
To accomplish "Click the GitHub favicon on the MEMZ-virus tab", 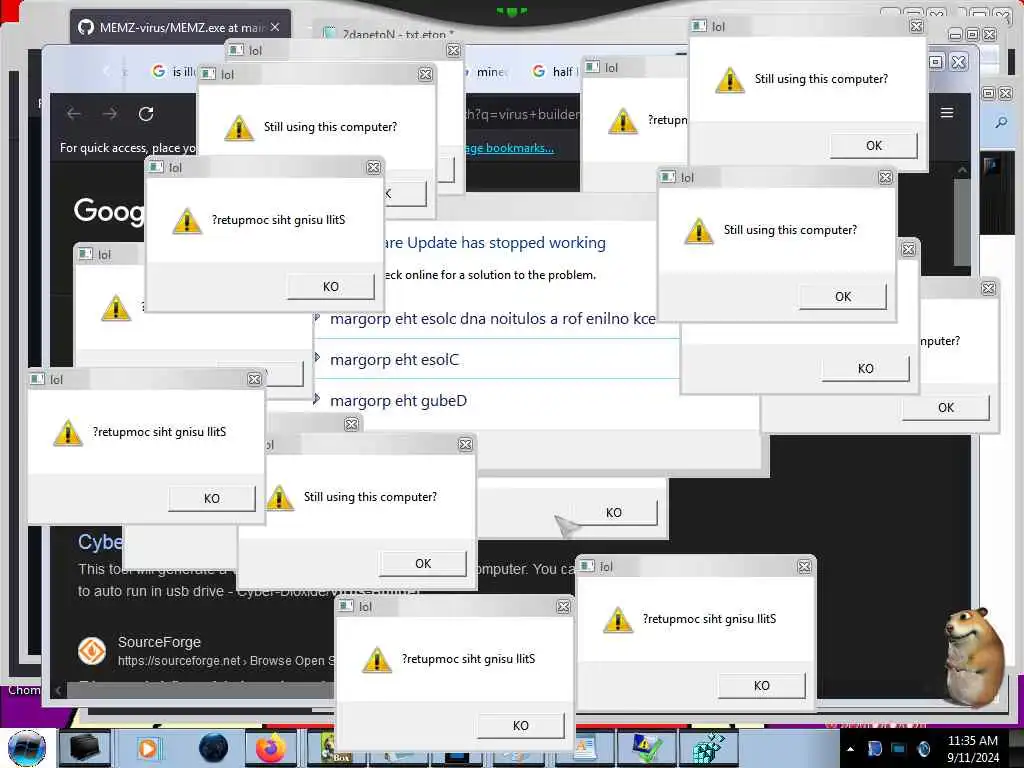I will click(86, 27).
